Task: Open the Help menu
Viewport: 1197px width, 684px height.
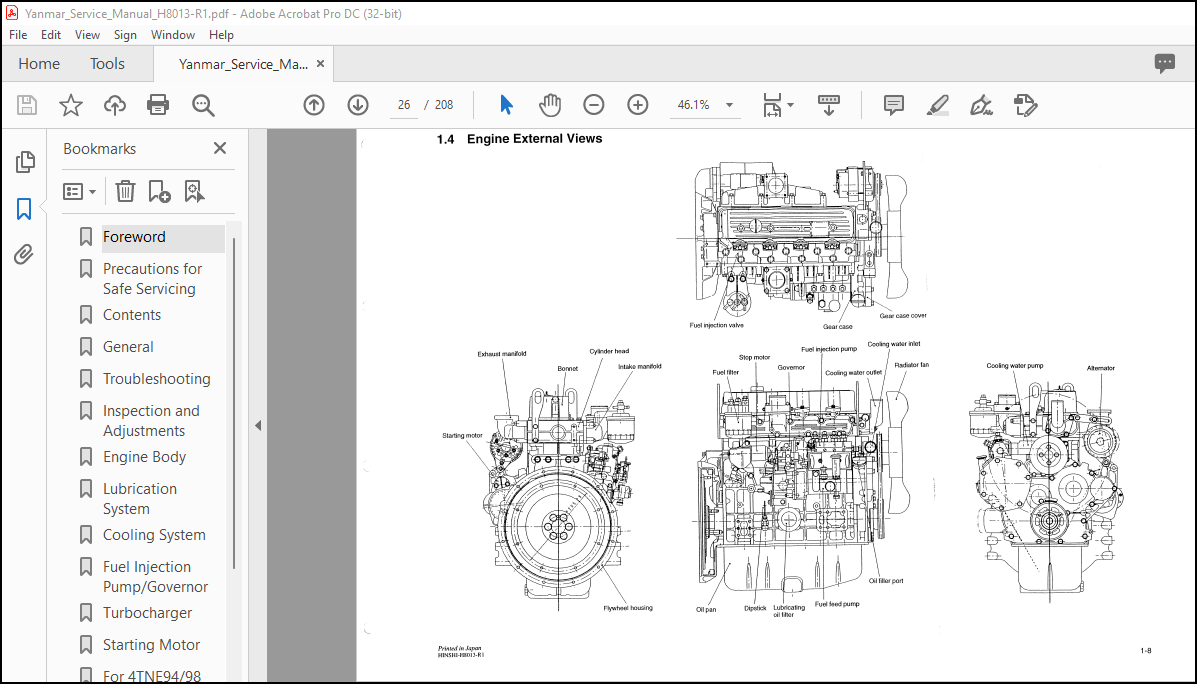Action: (x=221, y=34)
